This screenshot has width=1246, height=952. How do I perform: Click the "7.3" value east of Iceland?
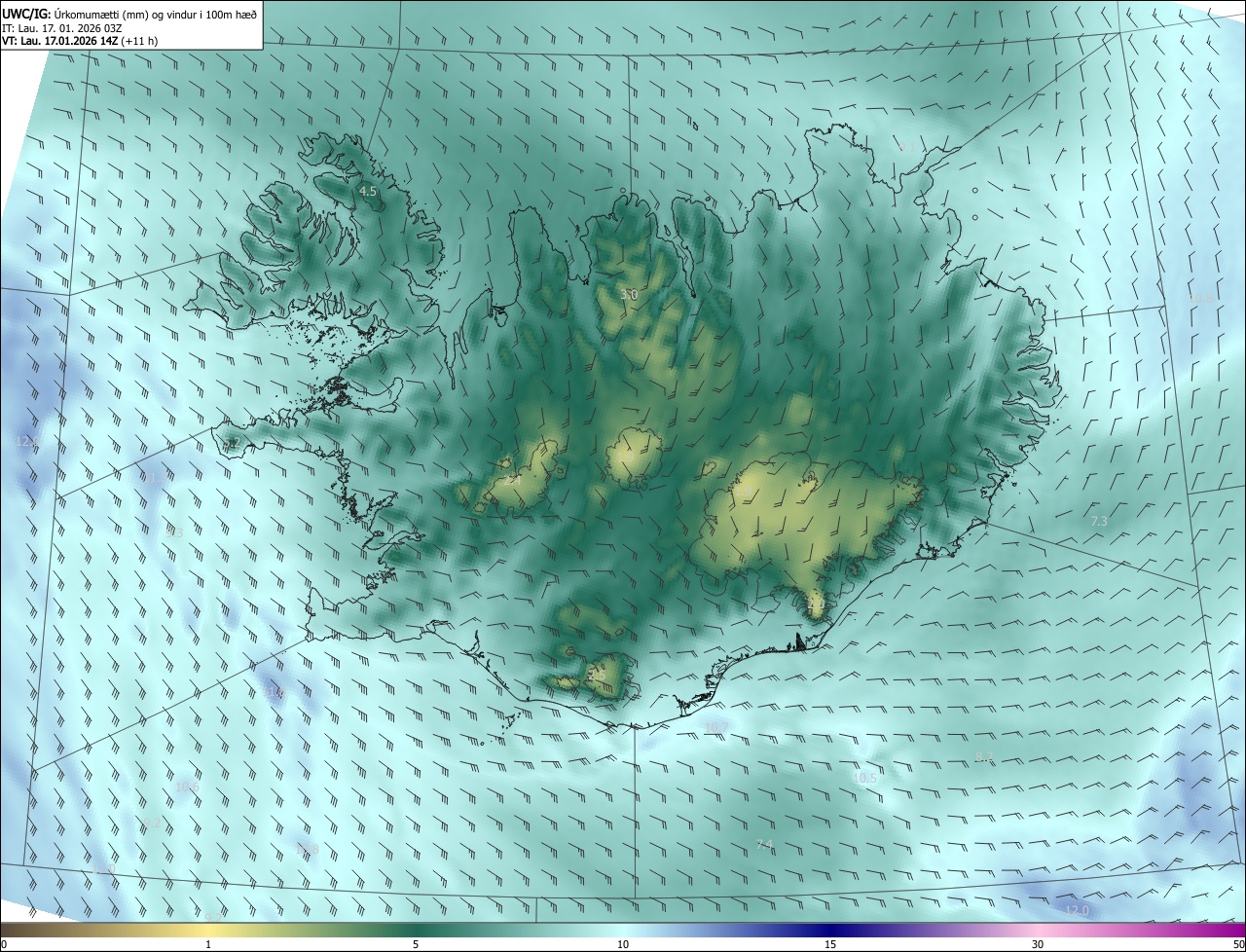tap(1099, 522)
